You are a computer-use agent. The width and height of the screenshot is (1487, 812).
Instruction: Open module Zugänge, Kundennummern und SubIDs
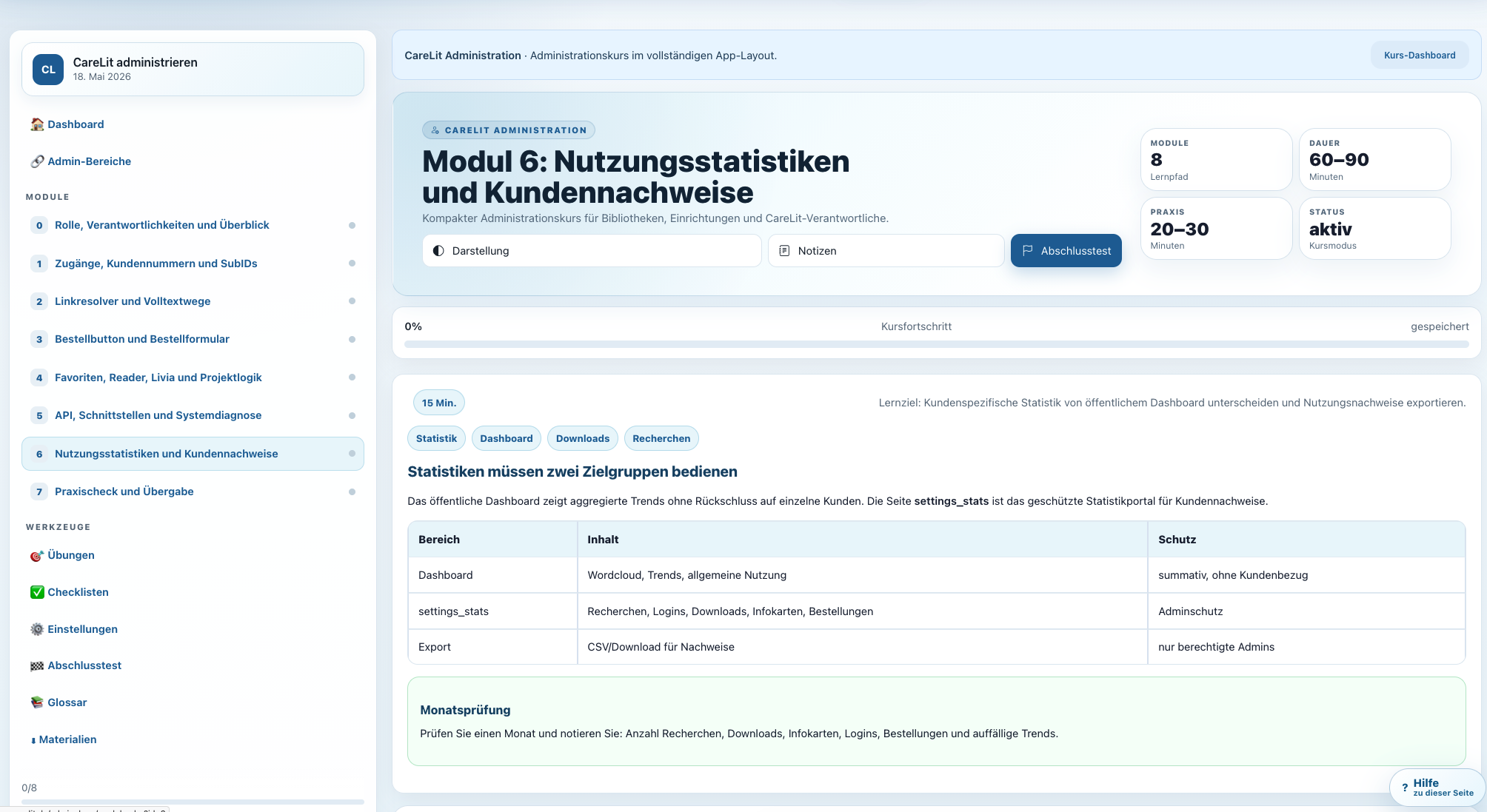coord(193,264)
